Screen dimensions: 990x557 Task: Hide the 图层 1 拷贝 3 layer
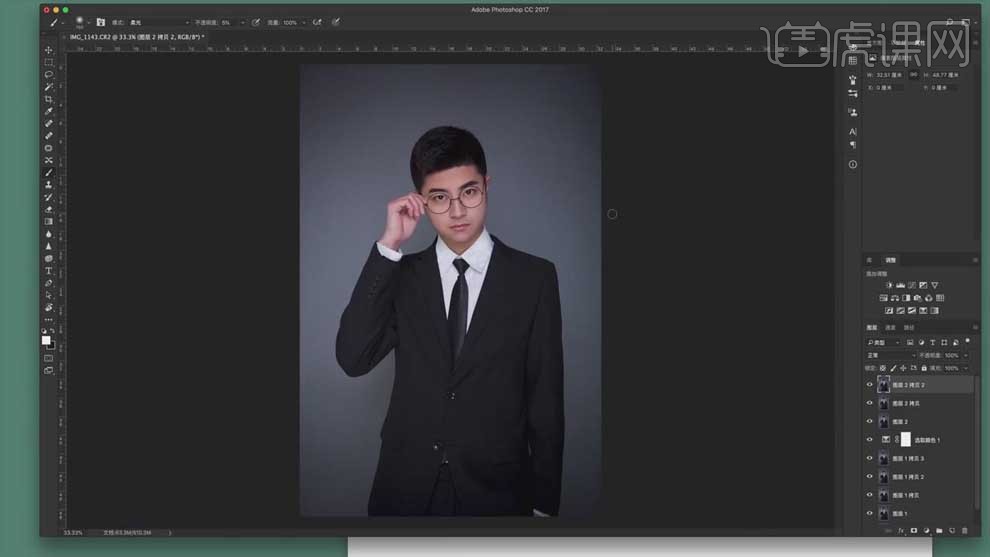pyautogui.click(x=869, y=458)
